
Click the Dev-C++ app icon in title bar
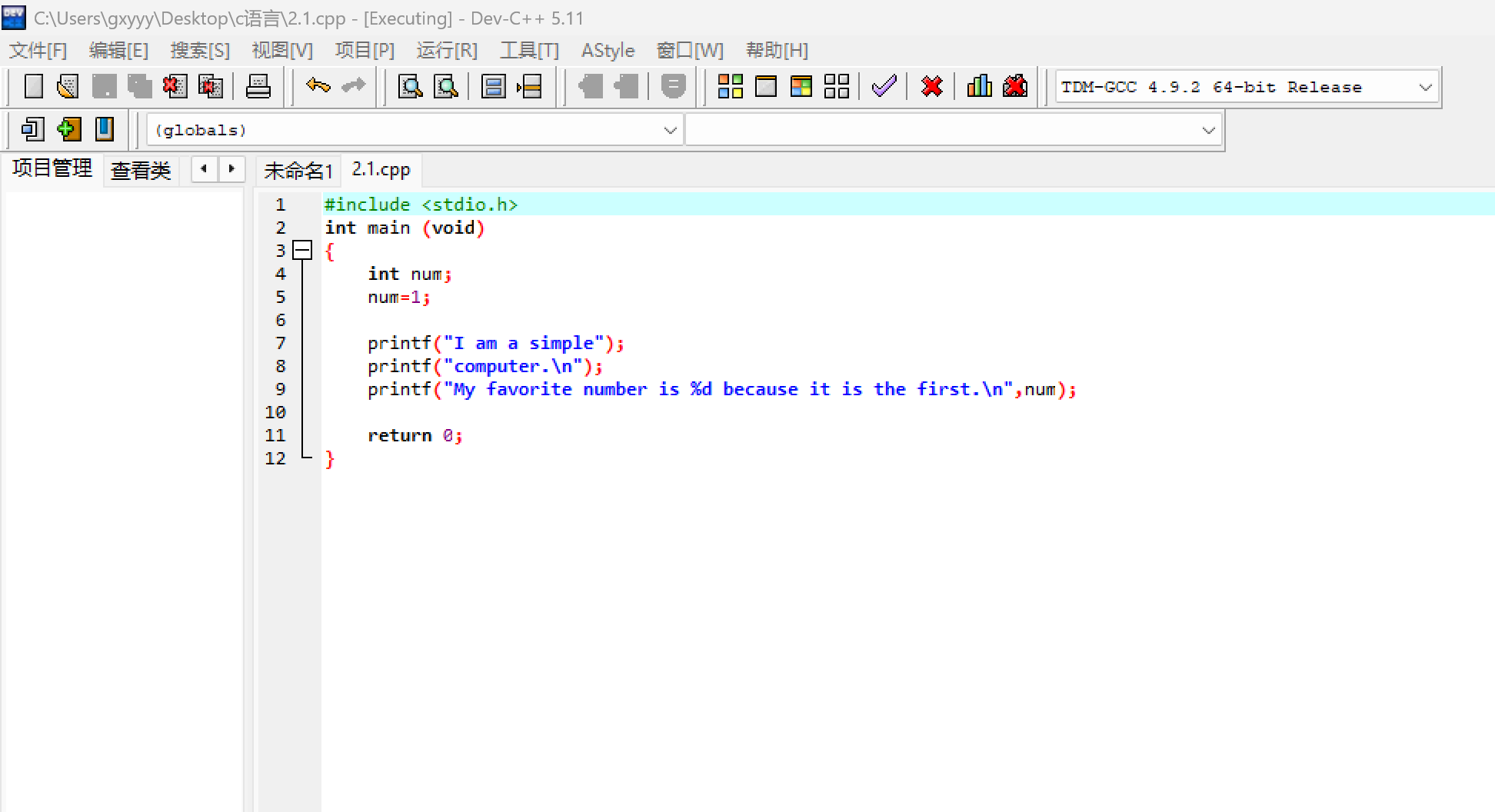pos(14,18)
